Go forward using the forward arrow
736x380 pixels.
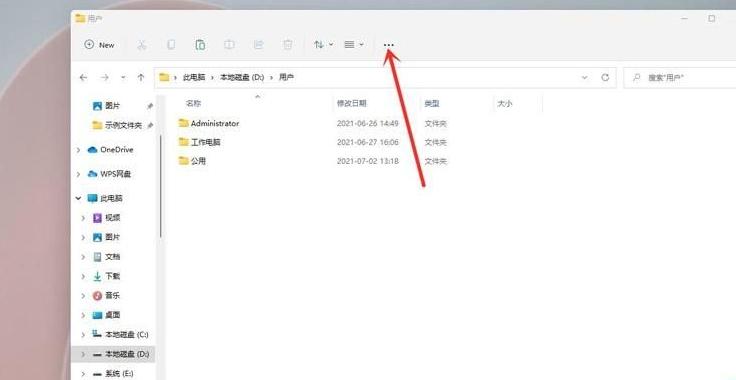pyautogui.click(x=105, y=77)
